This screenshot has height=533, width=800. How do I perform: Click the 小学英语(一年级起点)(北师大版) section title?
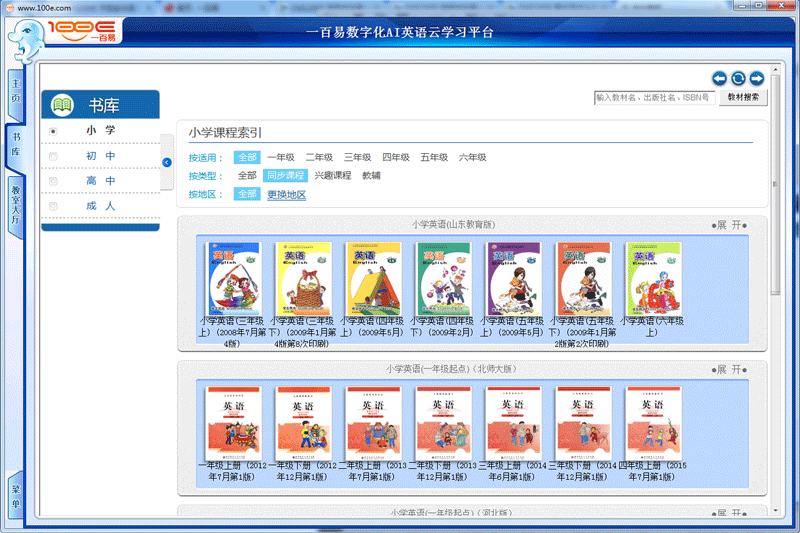(451, 369)
